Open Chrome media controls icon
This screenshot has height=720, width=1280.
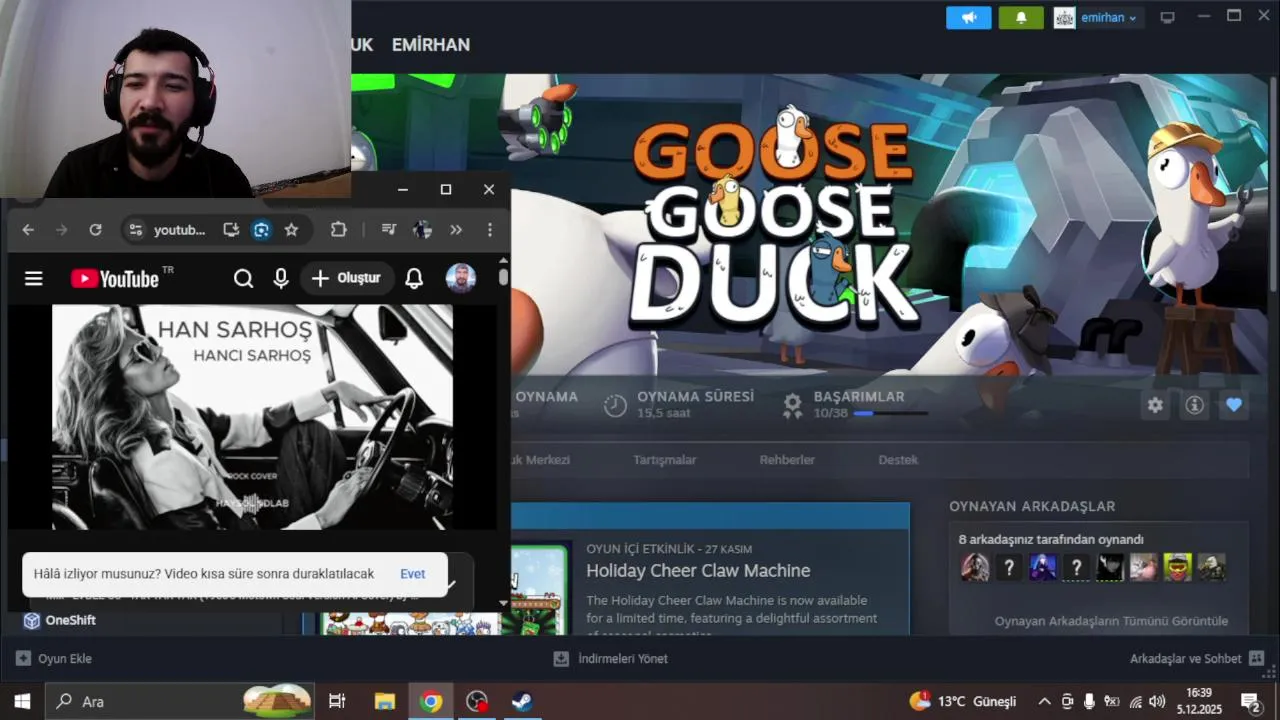click(x=389, y=230)
